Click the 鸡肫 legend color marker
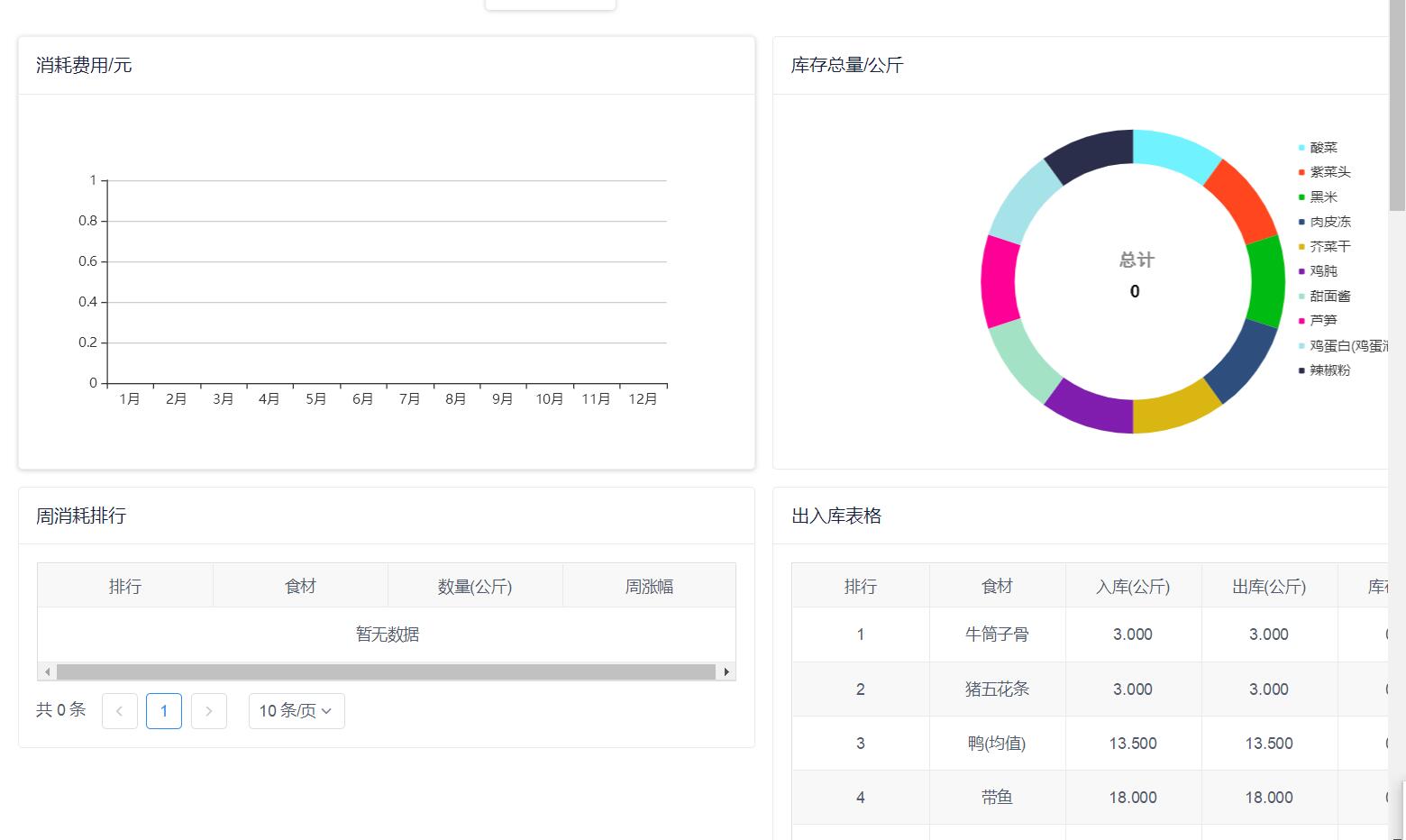This screenshot has width=1406, height=840. [1301, 271]
